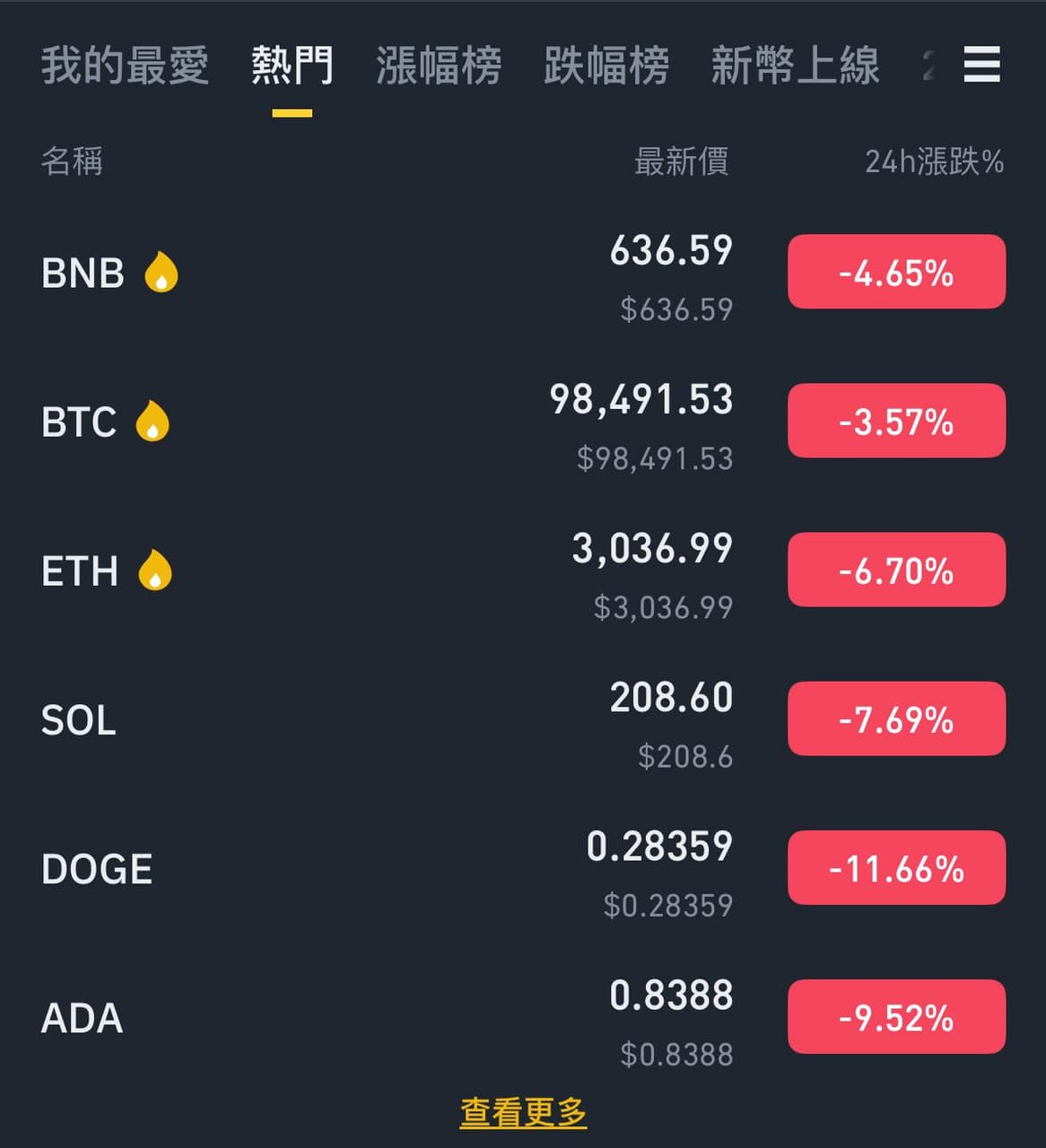Open the hamburger menu icon
The image size is (1046, 1148).
981,65
